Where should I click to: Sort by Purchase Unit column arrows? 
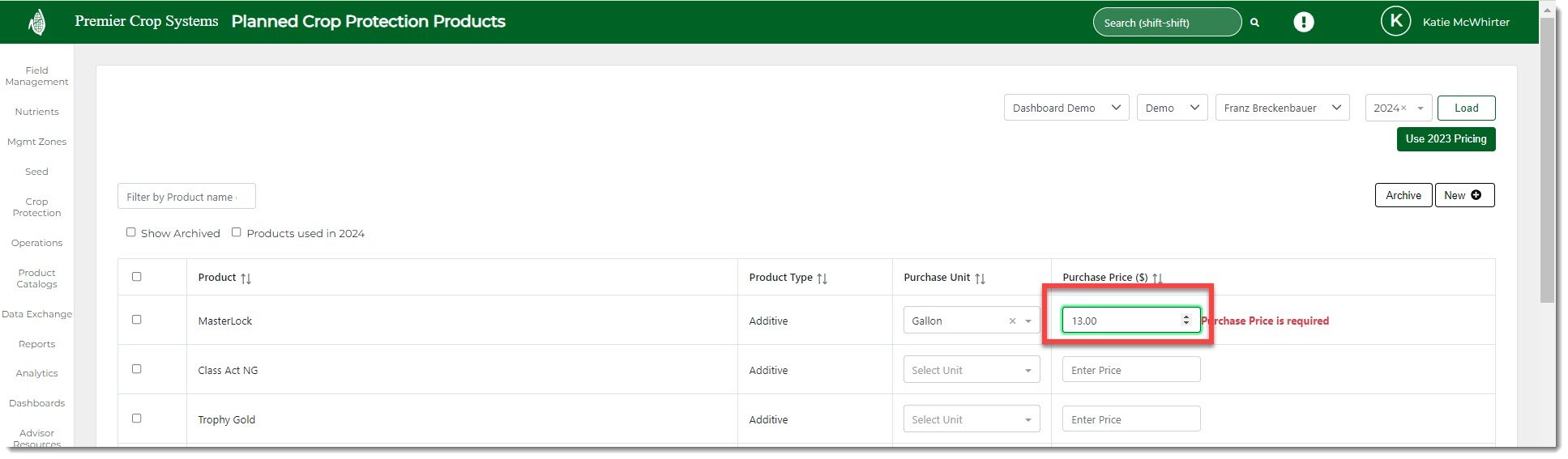[x=980, y=278]
